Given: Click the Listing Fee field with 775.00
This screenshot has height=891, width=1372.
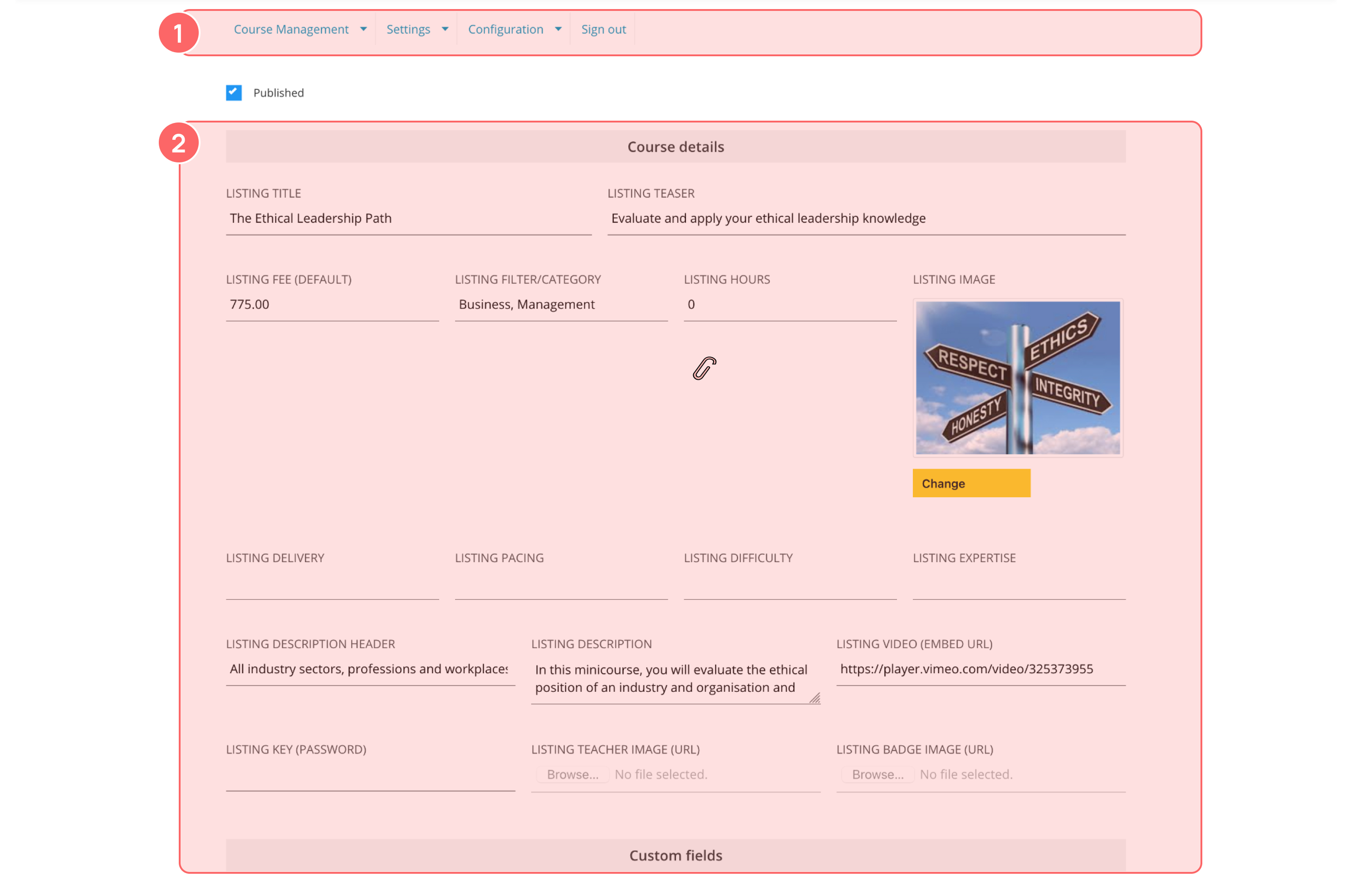Looking at the screenshot, I should [333, 304].
